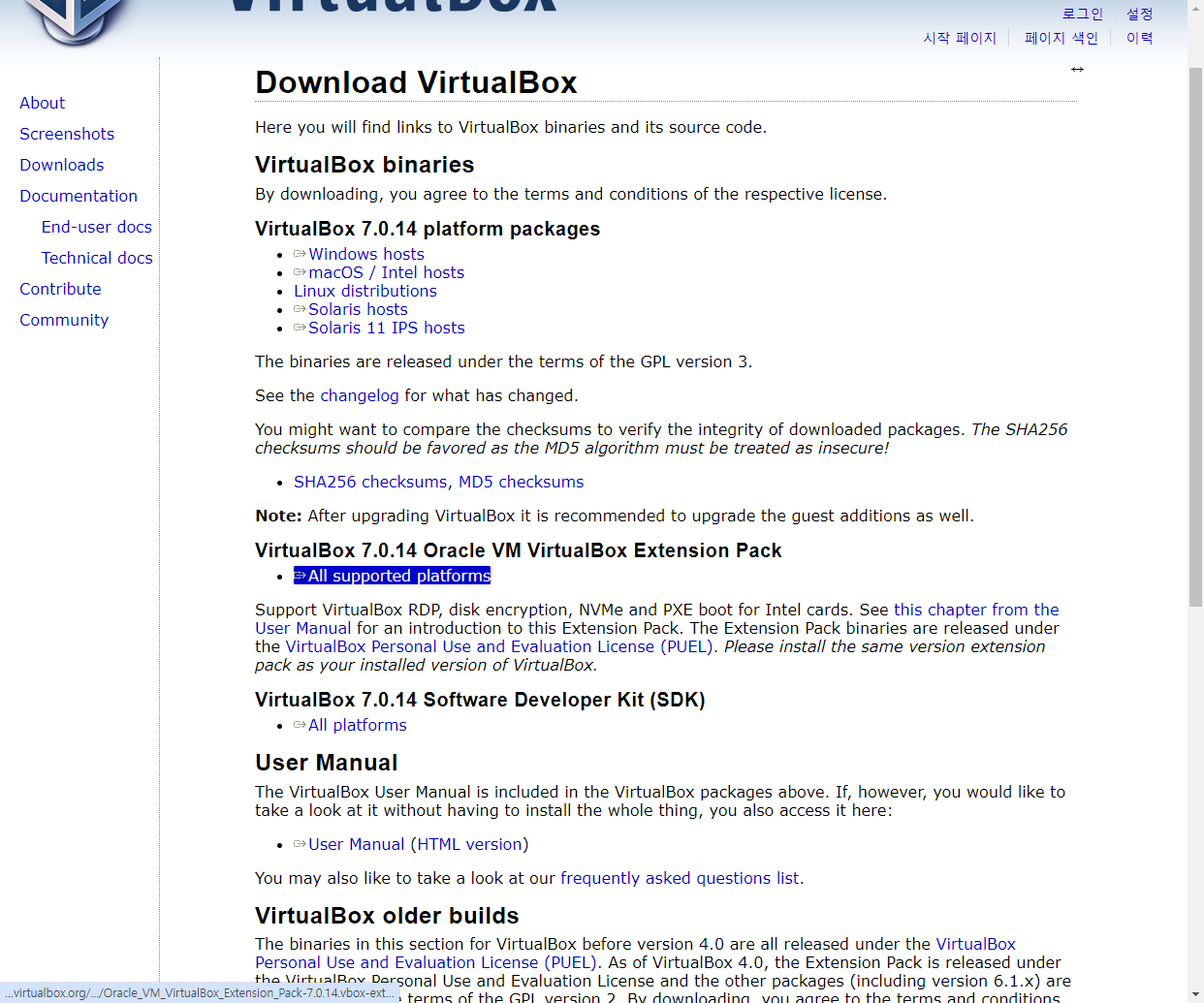Open 이력 history link
1204x1003 pixels.
click(x=1139, y=38)
